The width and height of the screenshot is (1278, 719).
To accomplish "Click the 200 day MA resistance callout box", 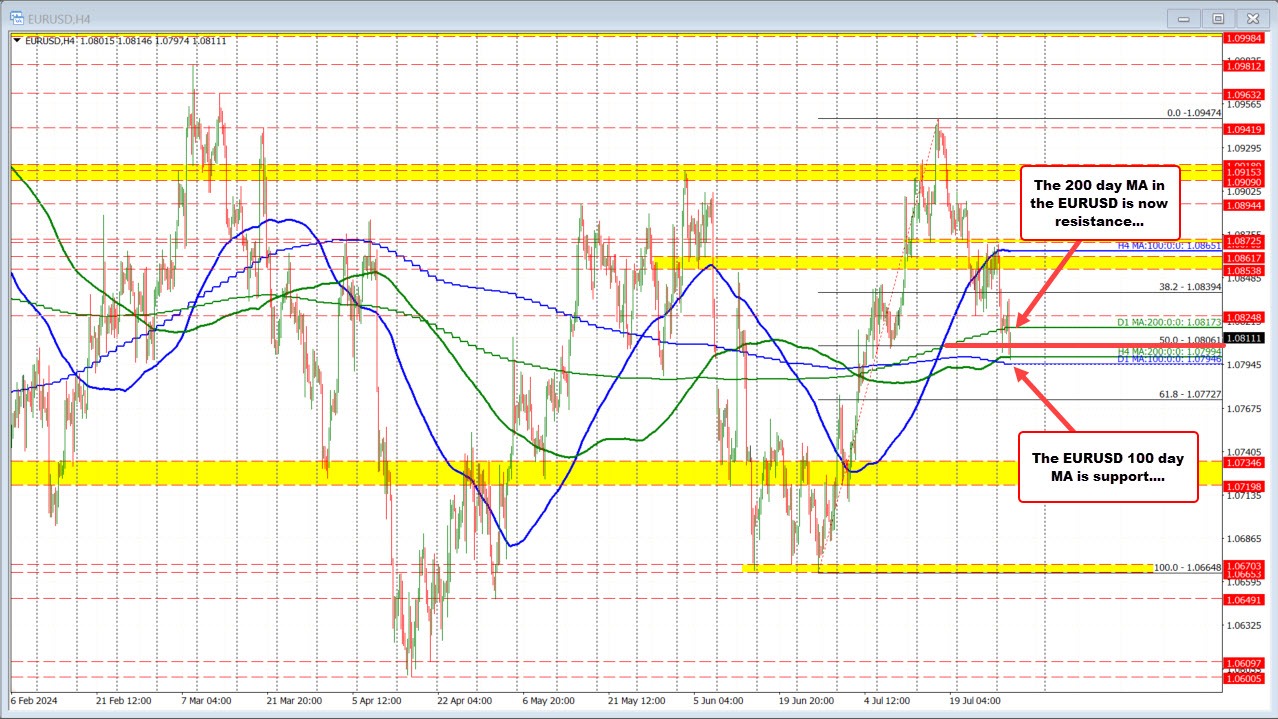I will (x=1101, y=203).
